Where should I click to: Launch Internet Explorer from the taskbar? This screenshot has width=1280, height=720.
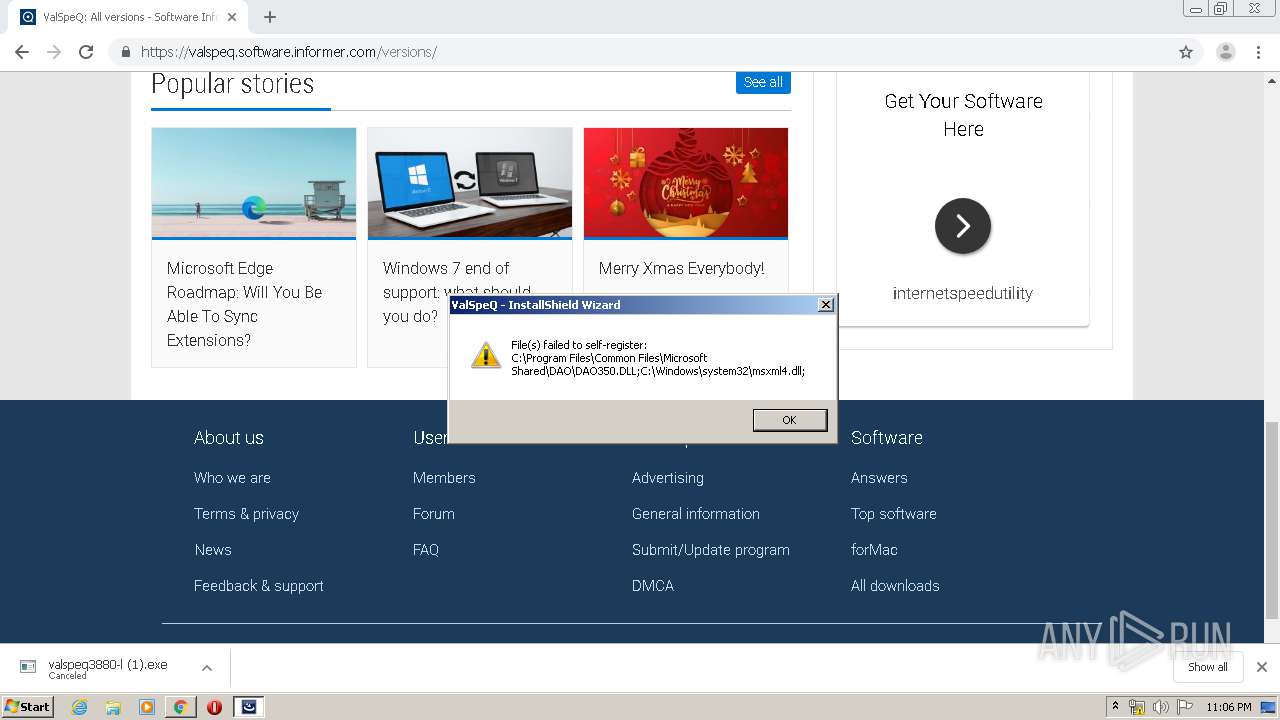(x=79, y=707)
